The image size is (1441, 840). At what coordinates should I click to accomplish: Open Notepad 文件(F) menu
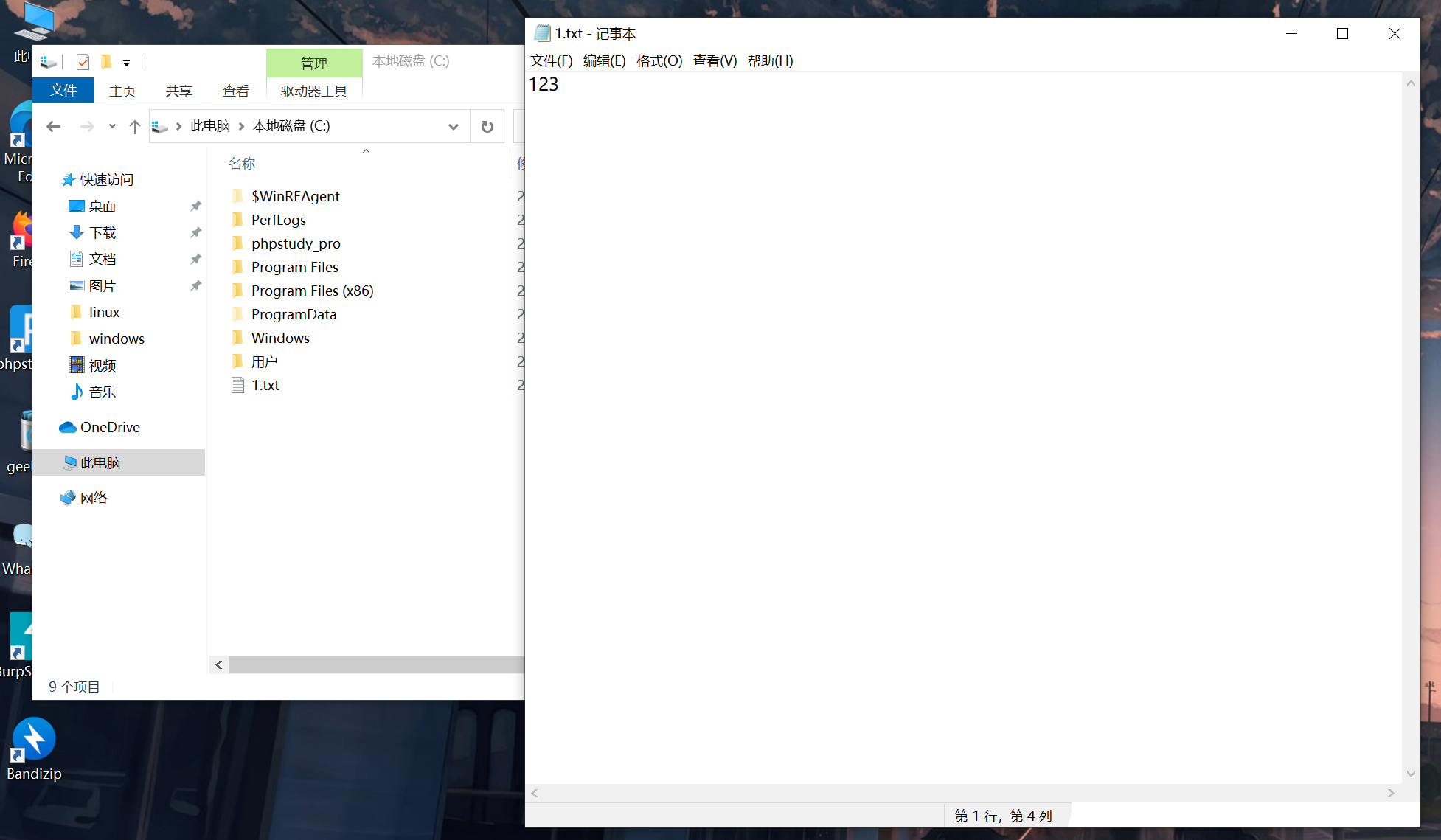552,60
